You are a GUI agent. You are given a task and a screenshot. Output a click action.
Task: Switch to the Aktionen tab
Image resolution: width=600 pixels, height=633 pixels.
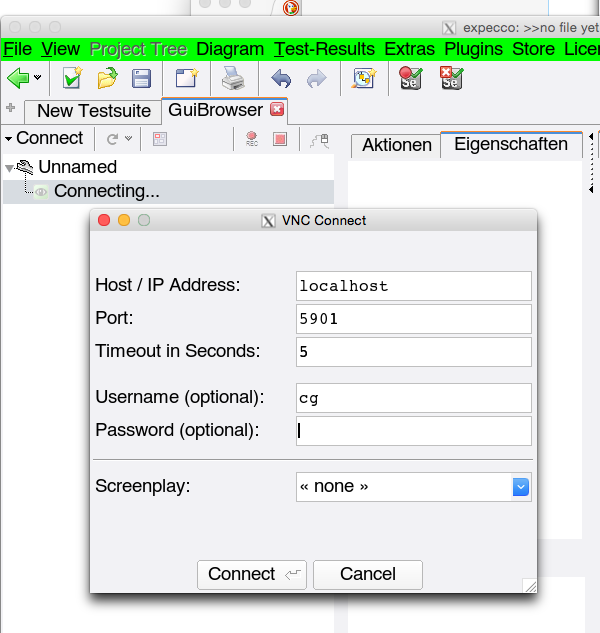point(396,145)
